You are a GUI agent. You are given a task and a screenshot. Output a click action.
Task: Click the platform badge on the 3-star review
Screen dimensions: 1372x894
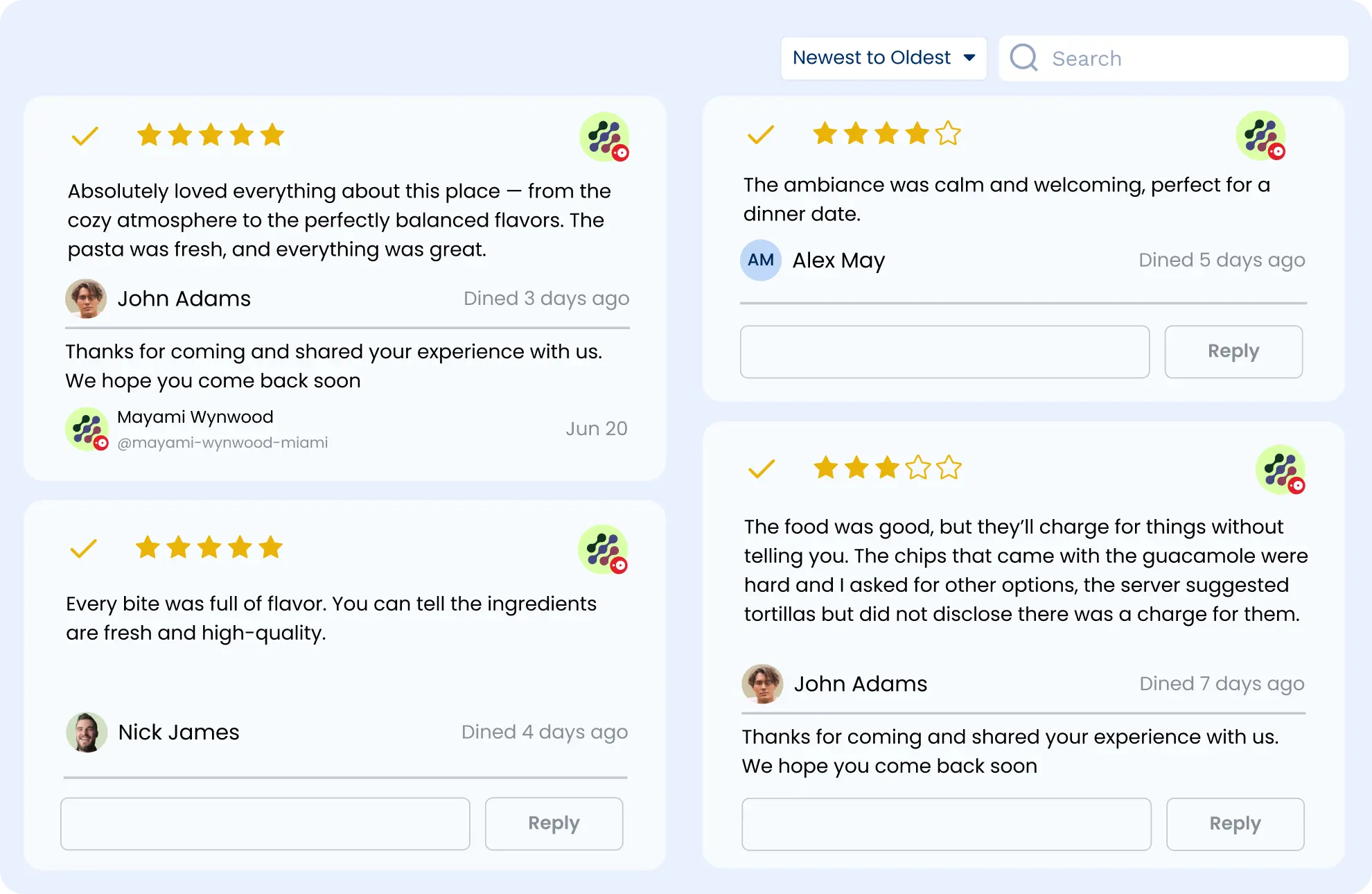[1280, 470]
